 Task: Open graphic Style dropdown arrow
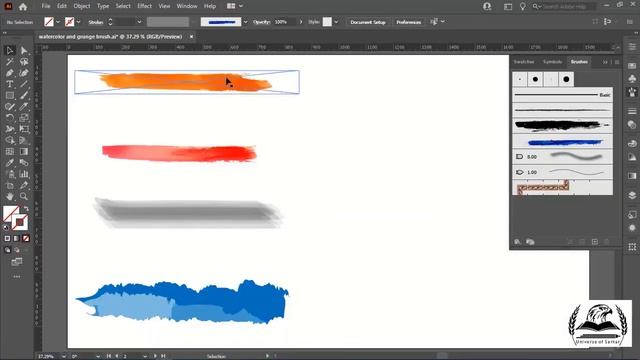(336, 22)
